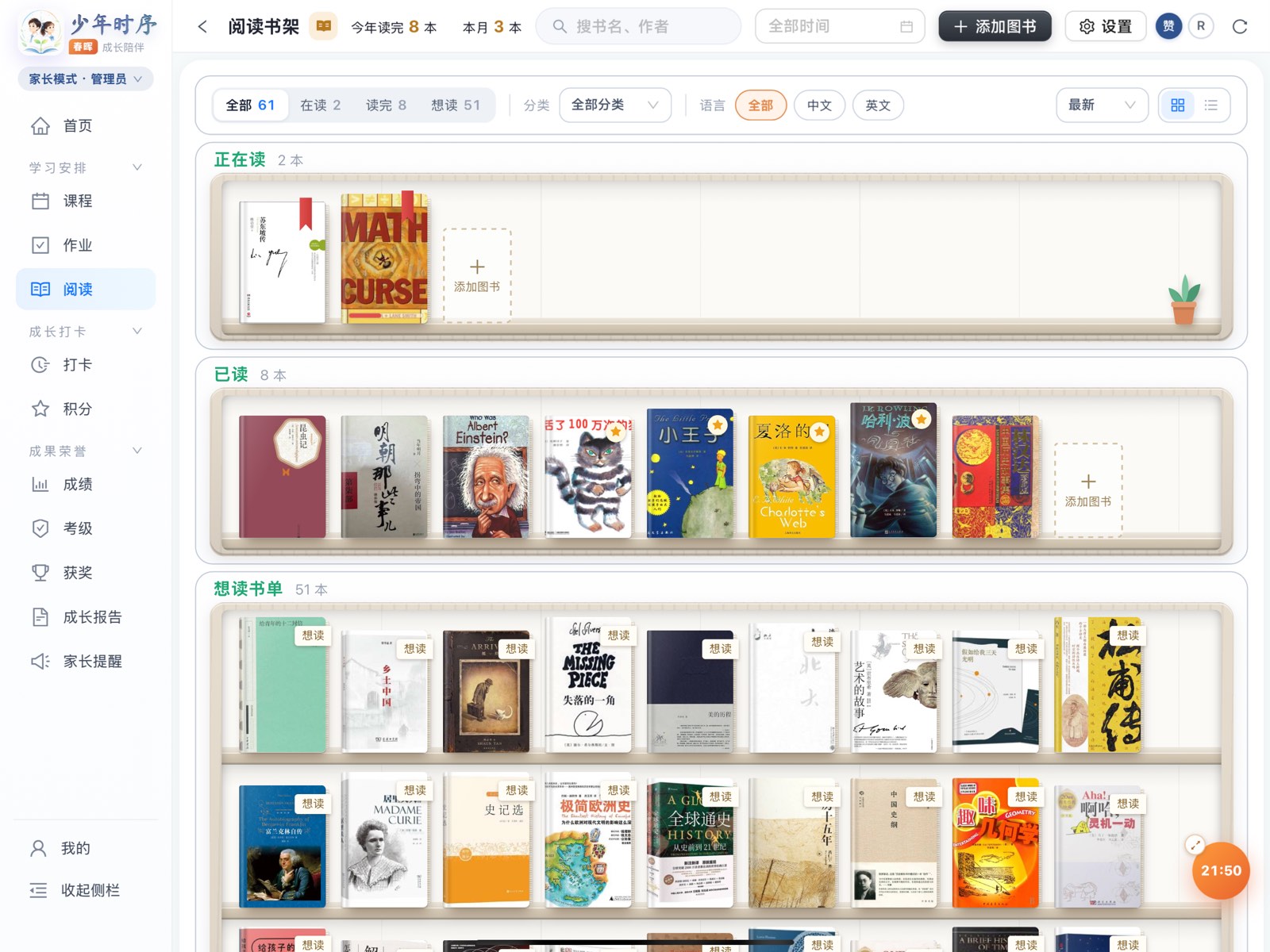Click the refresh icon at top right
The height and width of the screenshot is (952, 1270).
click(x=1240, y=27)
